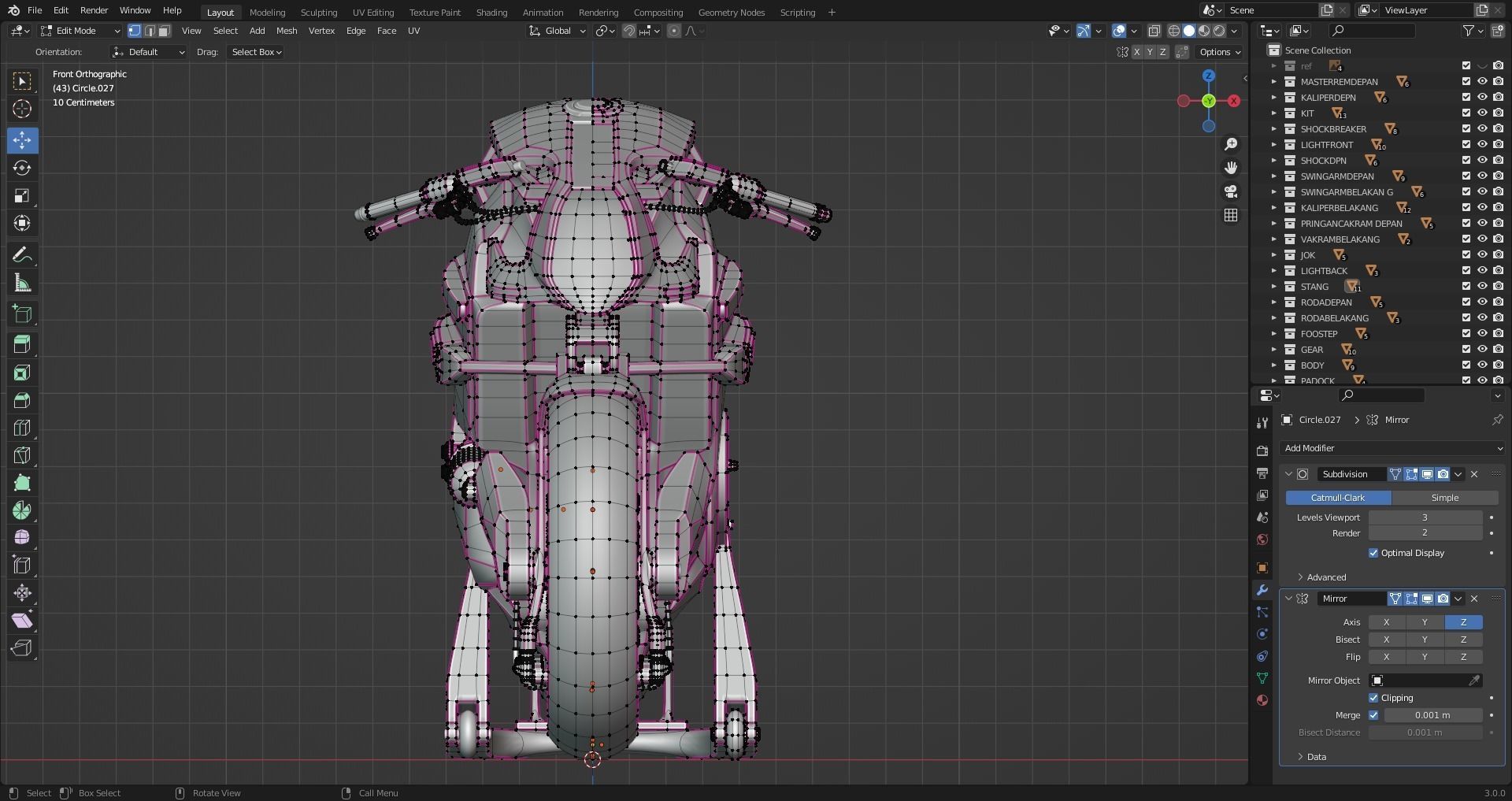Viewport: 1512px width, 801px height.
Task: Activate the Transform tool
Action: pos(22,223)
